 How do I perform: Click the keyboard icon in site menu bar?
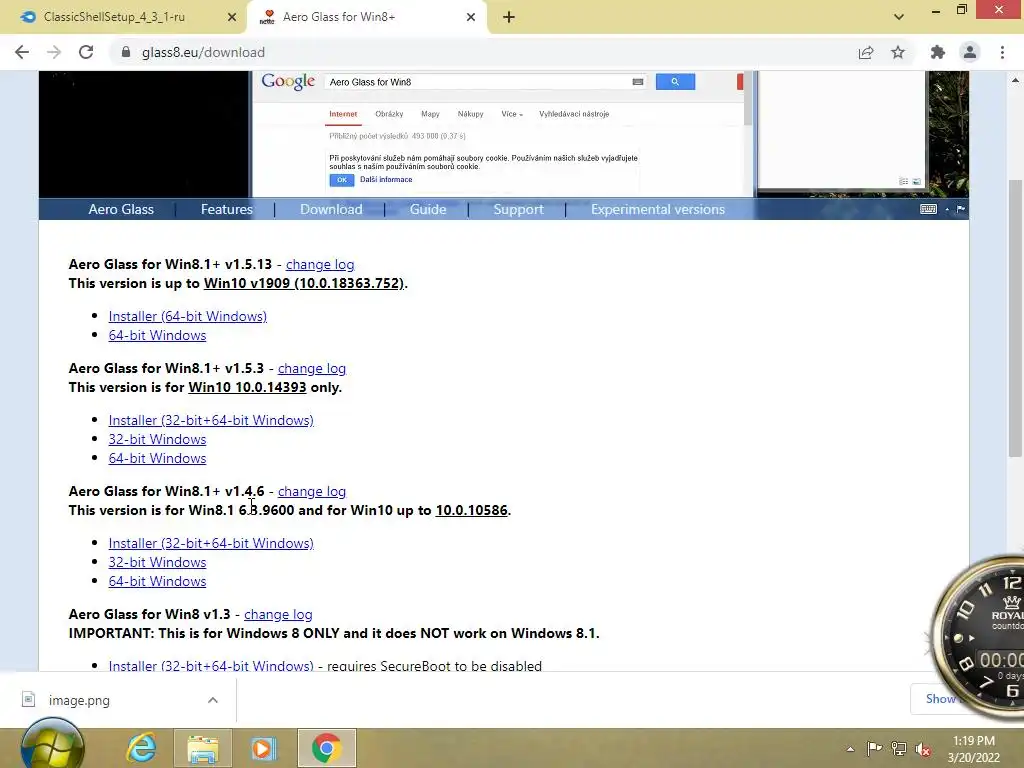coord(928,209)
